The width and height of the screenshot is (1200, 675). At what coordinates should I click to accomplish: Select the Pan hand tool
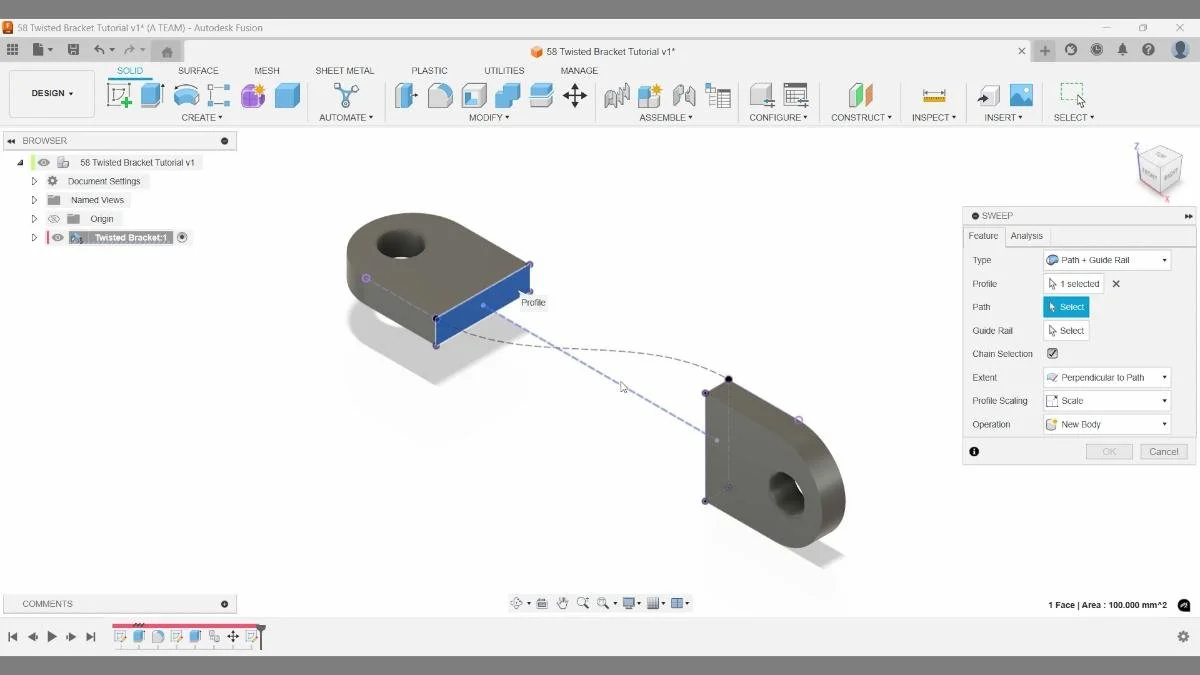pyautogui.click(x=563, y=603)
